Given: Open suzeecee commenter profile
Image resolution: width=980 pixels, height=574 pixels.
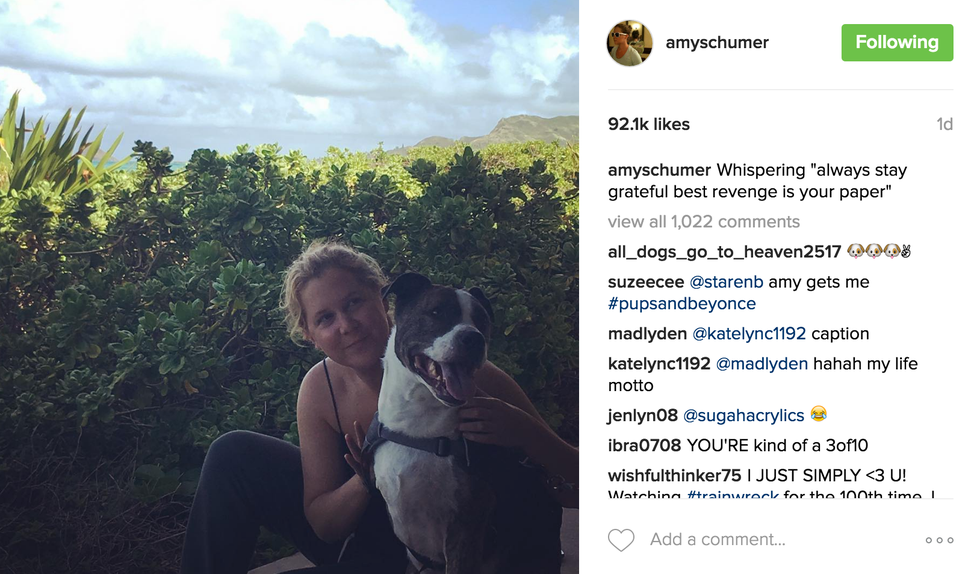Looking at the screenshot, I should pos(646,282).
